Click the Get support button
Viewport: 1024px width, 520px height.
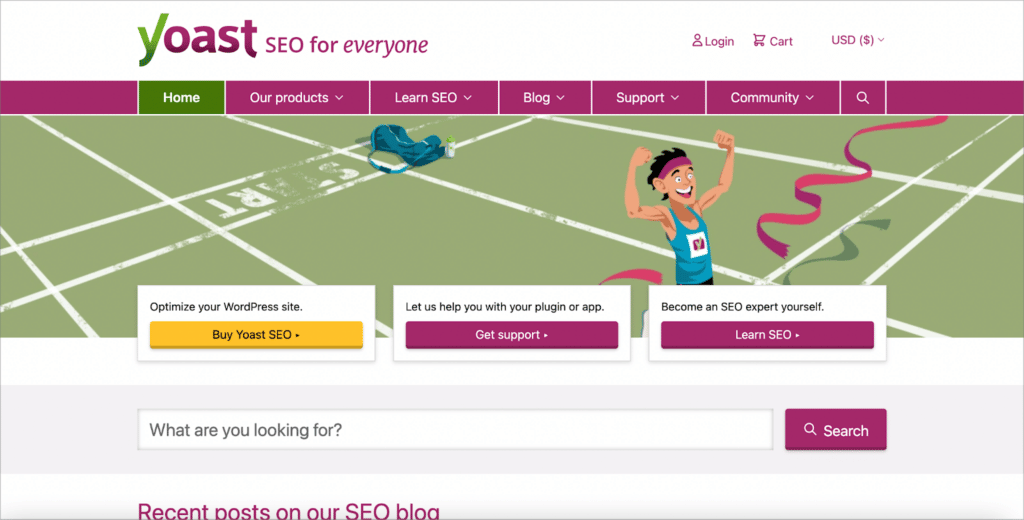click(x=511, y=334)
